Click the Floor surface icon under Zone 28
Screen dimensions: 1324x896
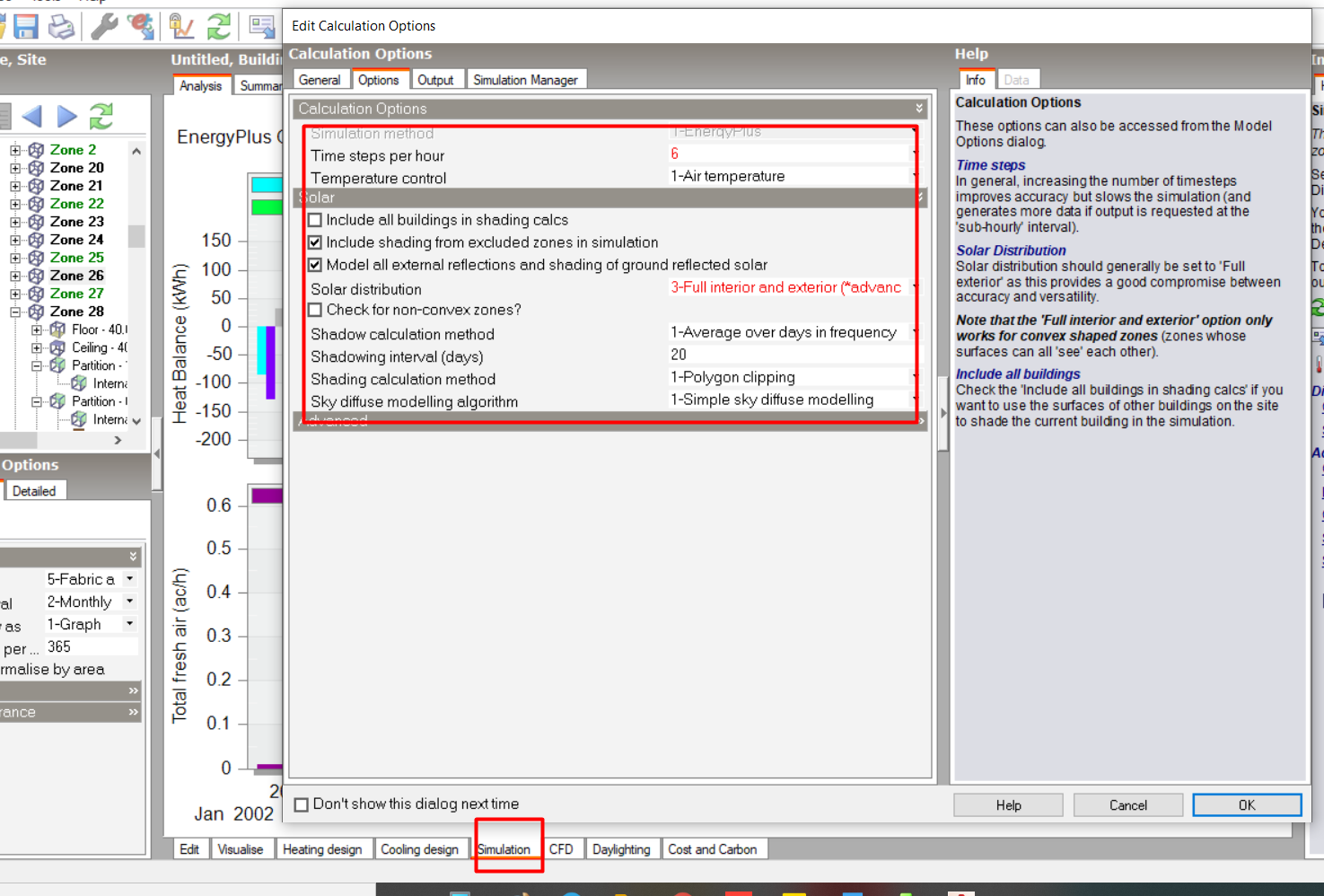coord(57,329)
